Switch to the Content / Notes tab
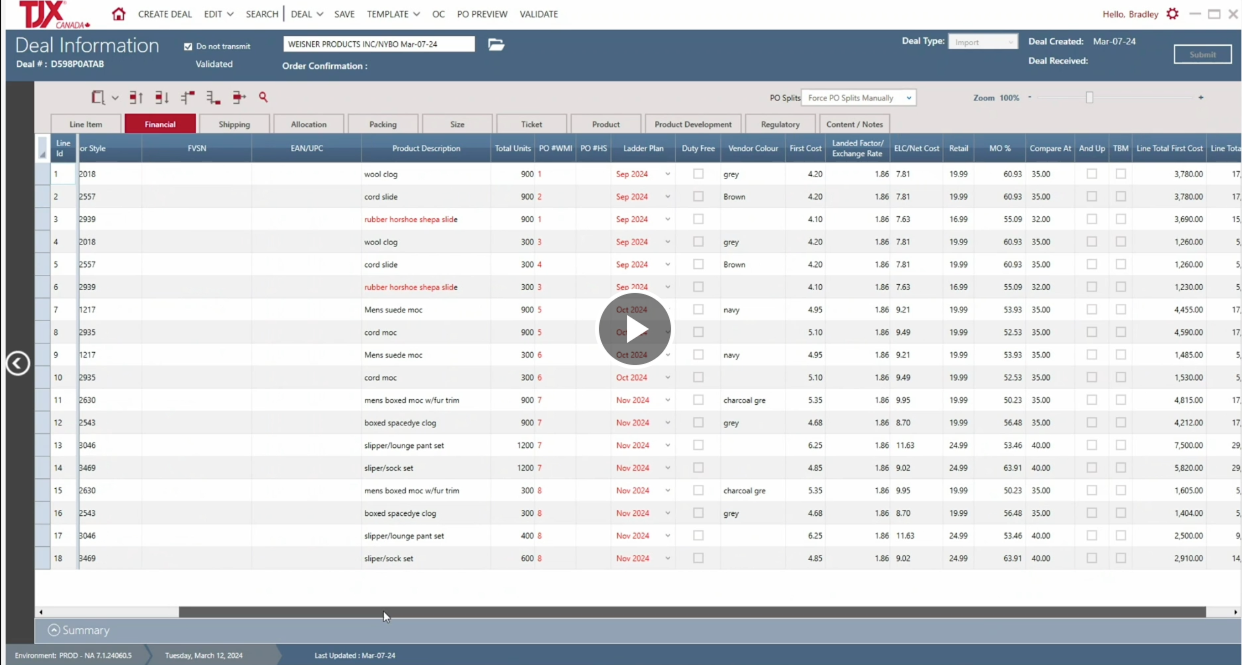The height and width of the screenshot is (665, 1242). click(855, 124)
